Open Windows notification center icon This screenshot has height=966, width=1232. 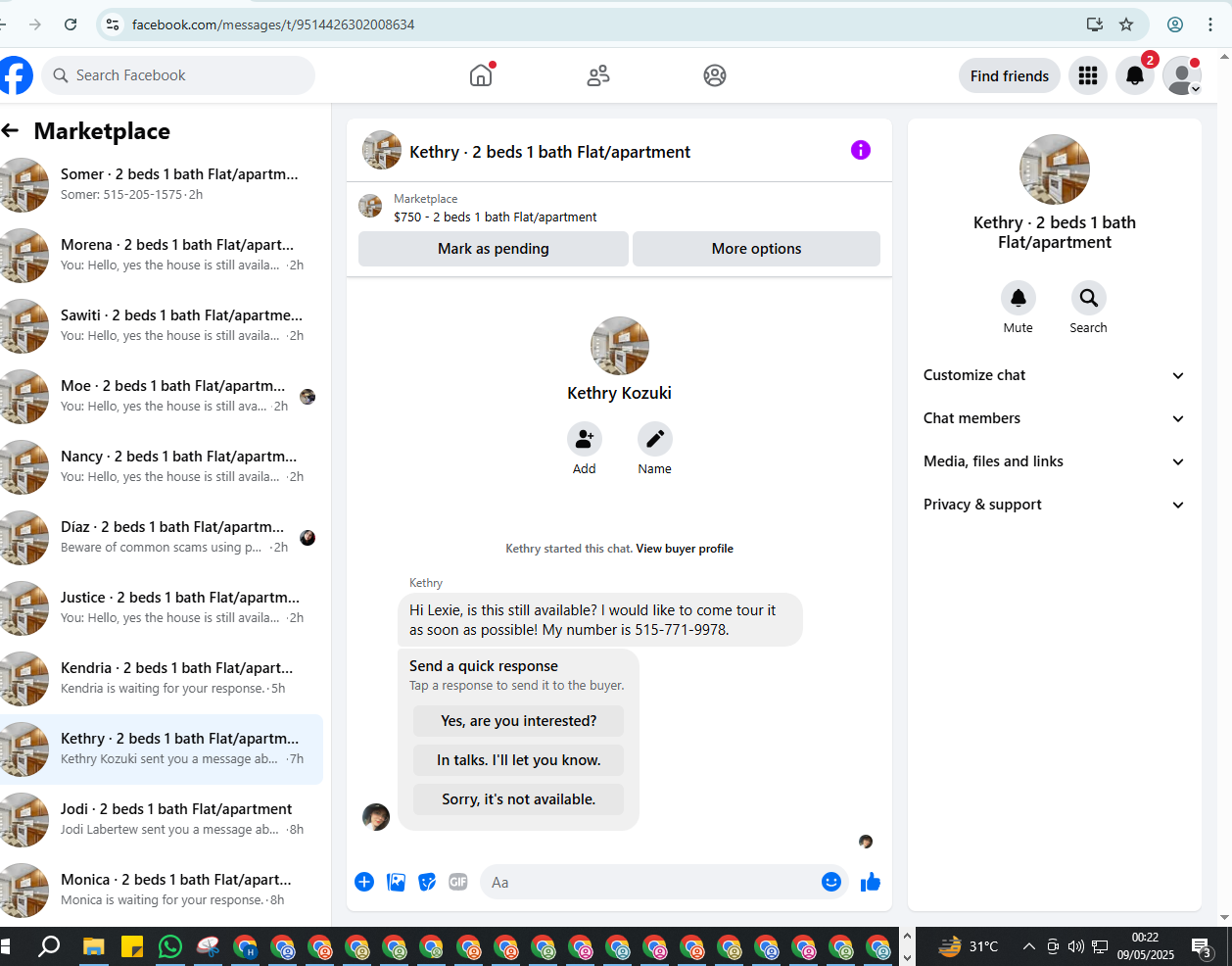(1203, 946)
